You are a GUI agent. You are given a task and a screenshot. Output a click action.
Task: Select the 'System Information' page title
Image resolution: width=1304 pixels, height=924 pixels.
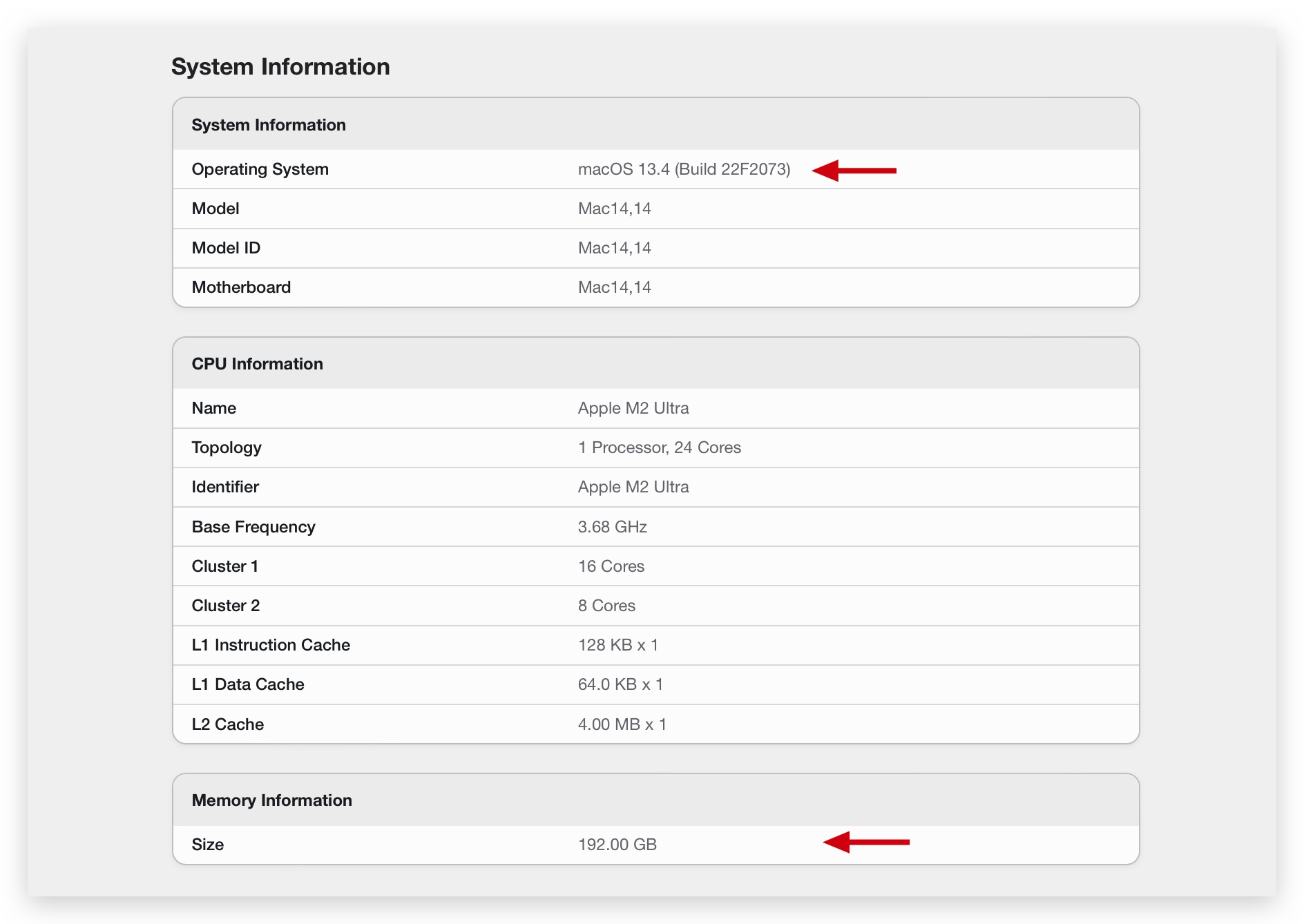[x=280, y=67]
